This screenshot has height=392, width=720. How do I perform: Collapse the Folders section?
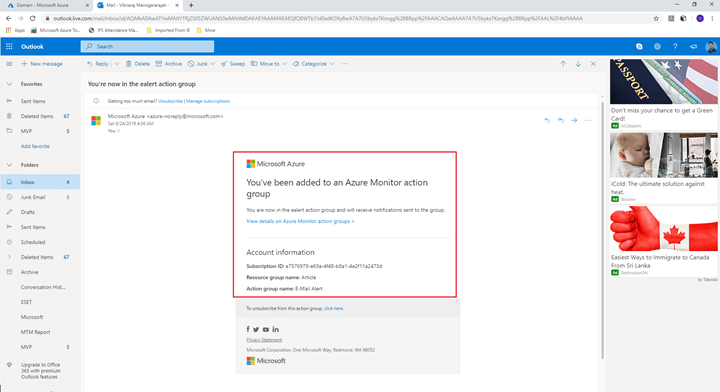[9, 165]
